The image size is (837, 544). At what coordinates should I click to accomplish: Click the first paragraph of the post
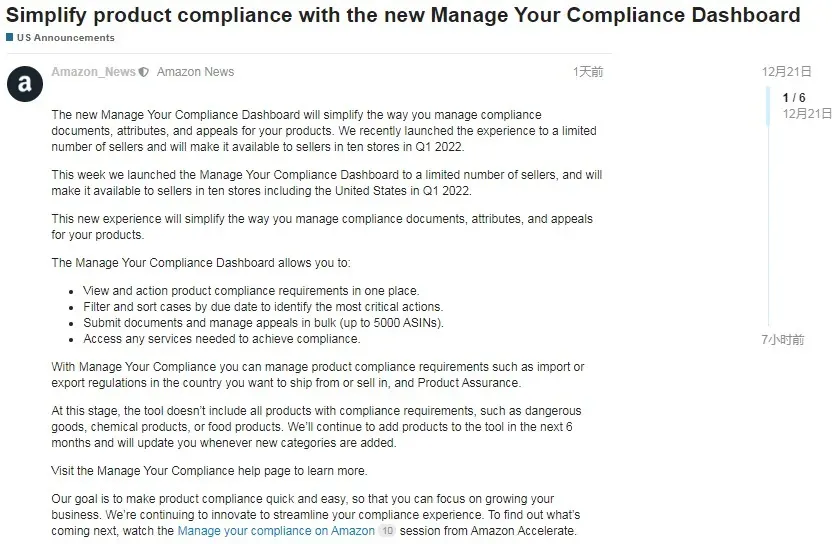pos(324,131)
